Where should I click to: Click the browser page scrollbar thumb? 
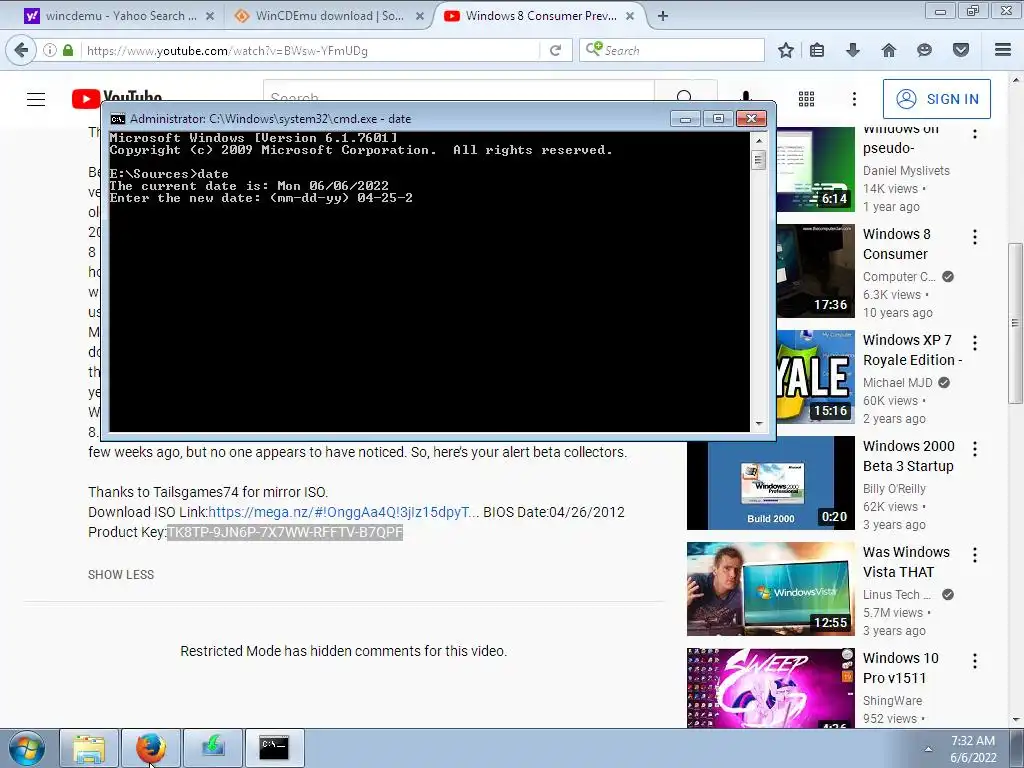[x=1015, y=323]
